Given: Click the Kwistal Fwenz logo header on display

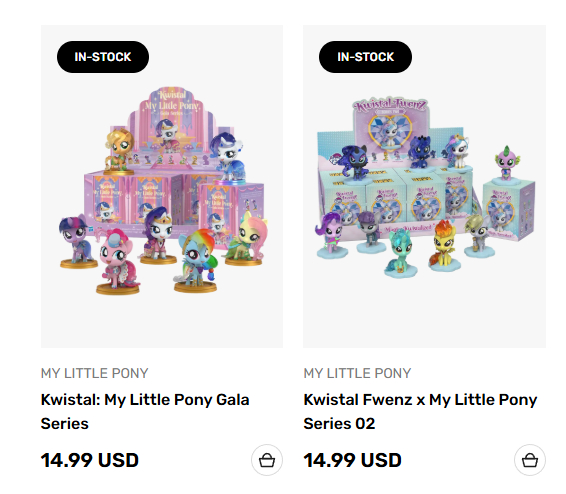Looking at the screenshot, I should 391,105.
